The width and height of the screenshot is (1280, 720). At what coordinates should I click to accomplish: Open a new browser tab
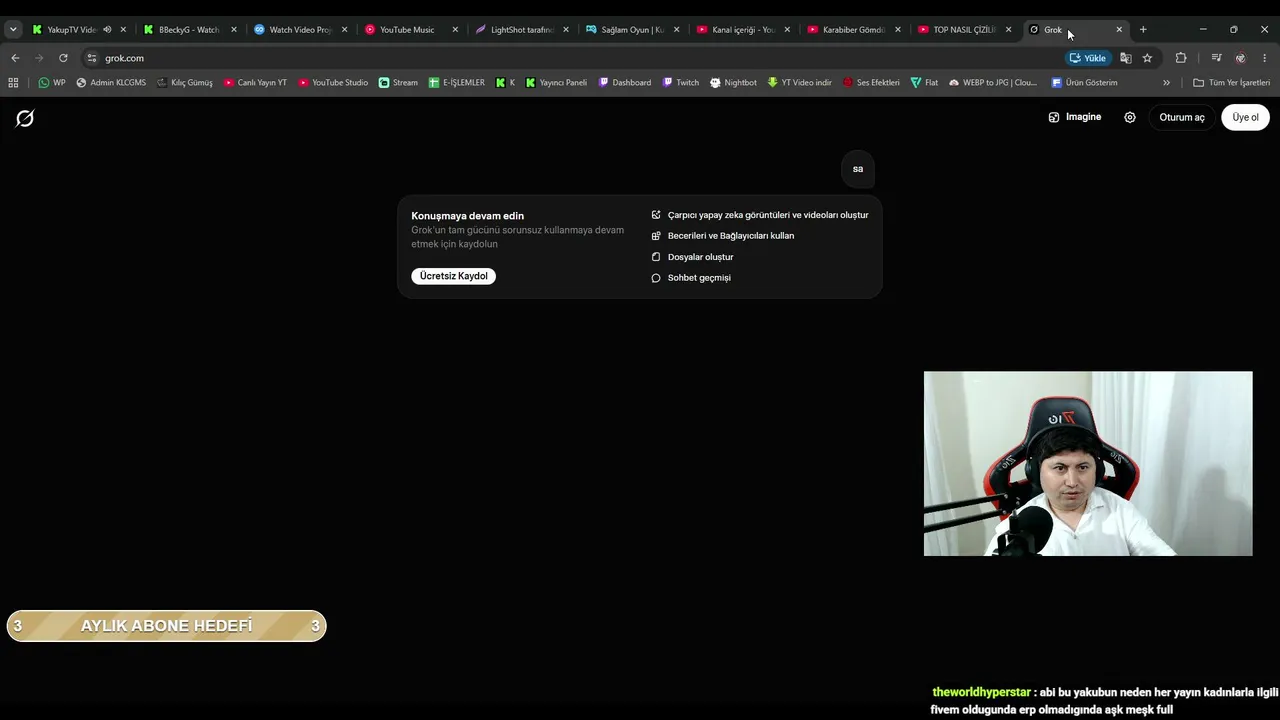(x=1143, y=30)
